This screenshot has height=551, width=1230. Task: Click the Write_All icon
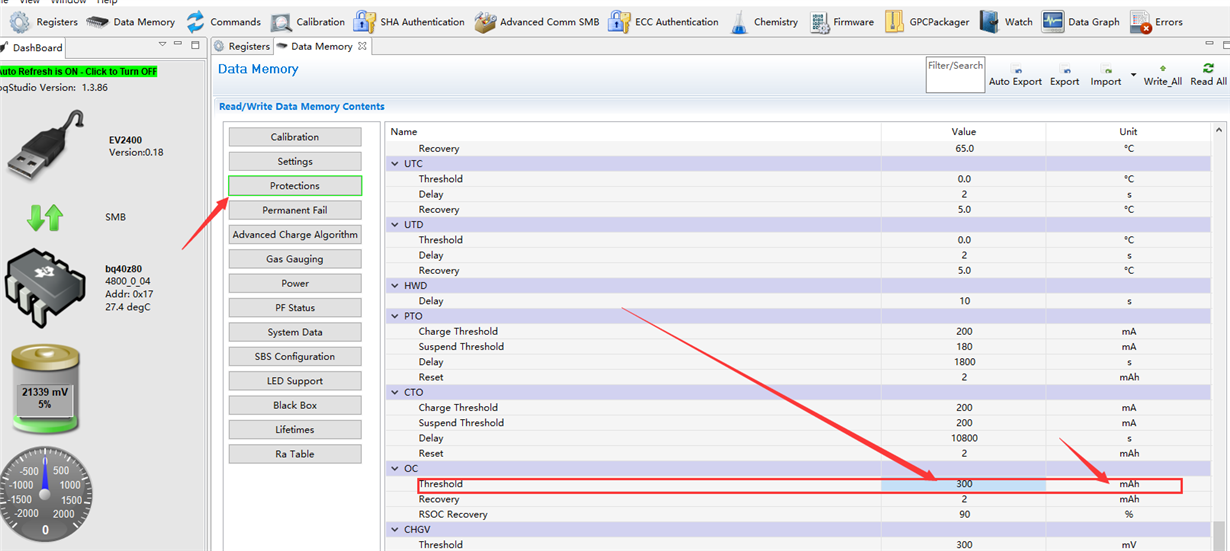coord(1163,69)
